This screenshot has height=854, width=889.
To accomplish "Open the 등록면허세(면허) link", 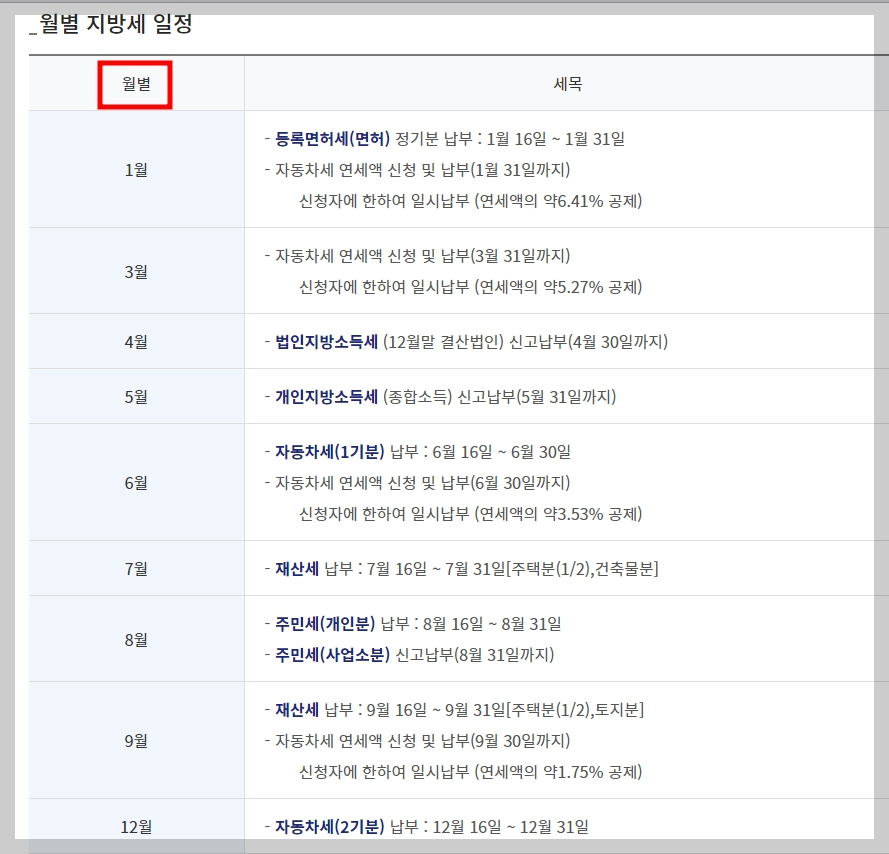I will 333,139.
